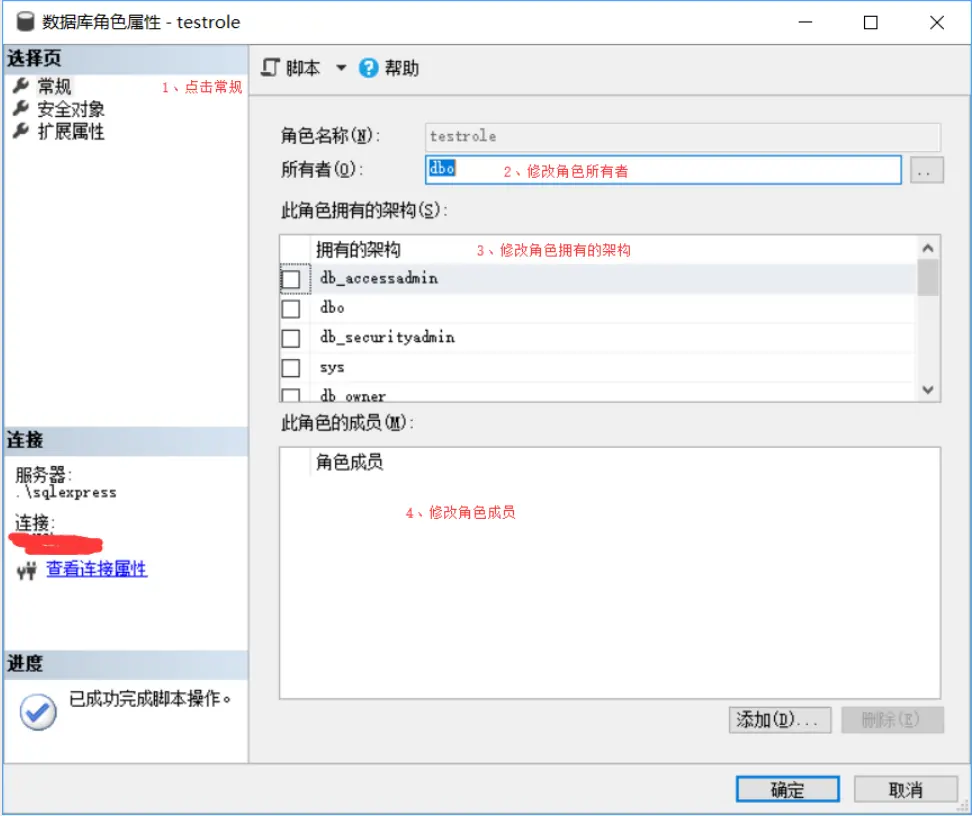This screenshot has width=972, height=816.
Task: Click wrench icon beside 常规
Action: pyautogui.click(x=21, y=86)
